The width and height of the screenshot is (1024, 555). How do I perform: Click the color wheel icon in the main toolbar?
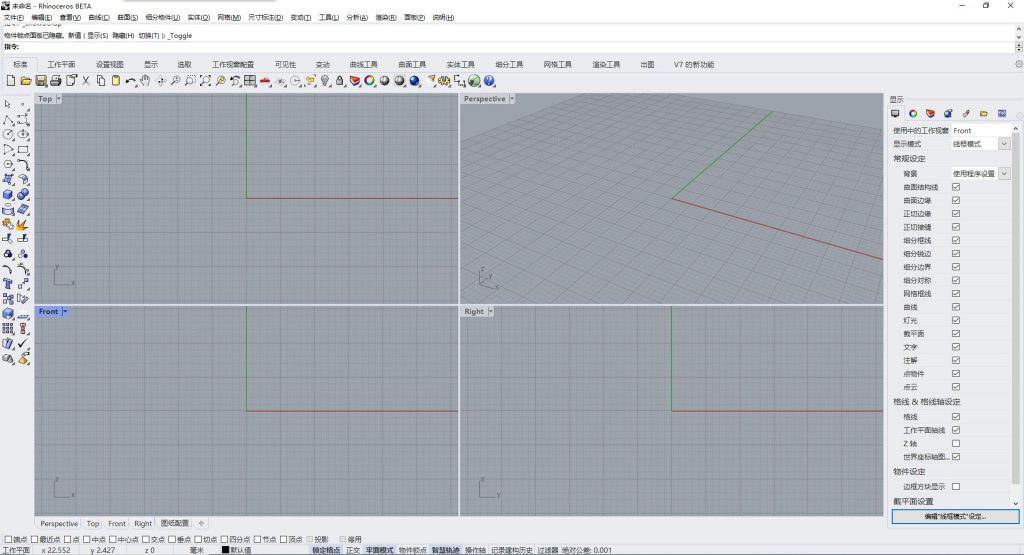[x=370, y=81]
